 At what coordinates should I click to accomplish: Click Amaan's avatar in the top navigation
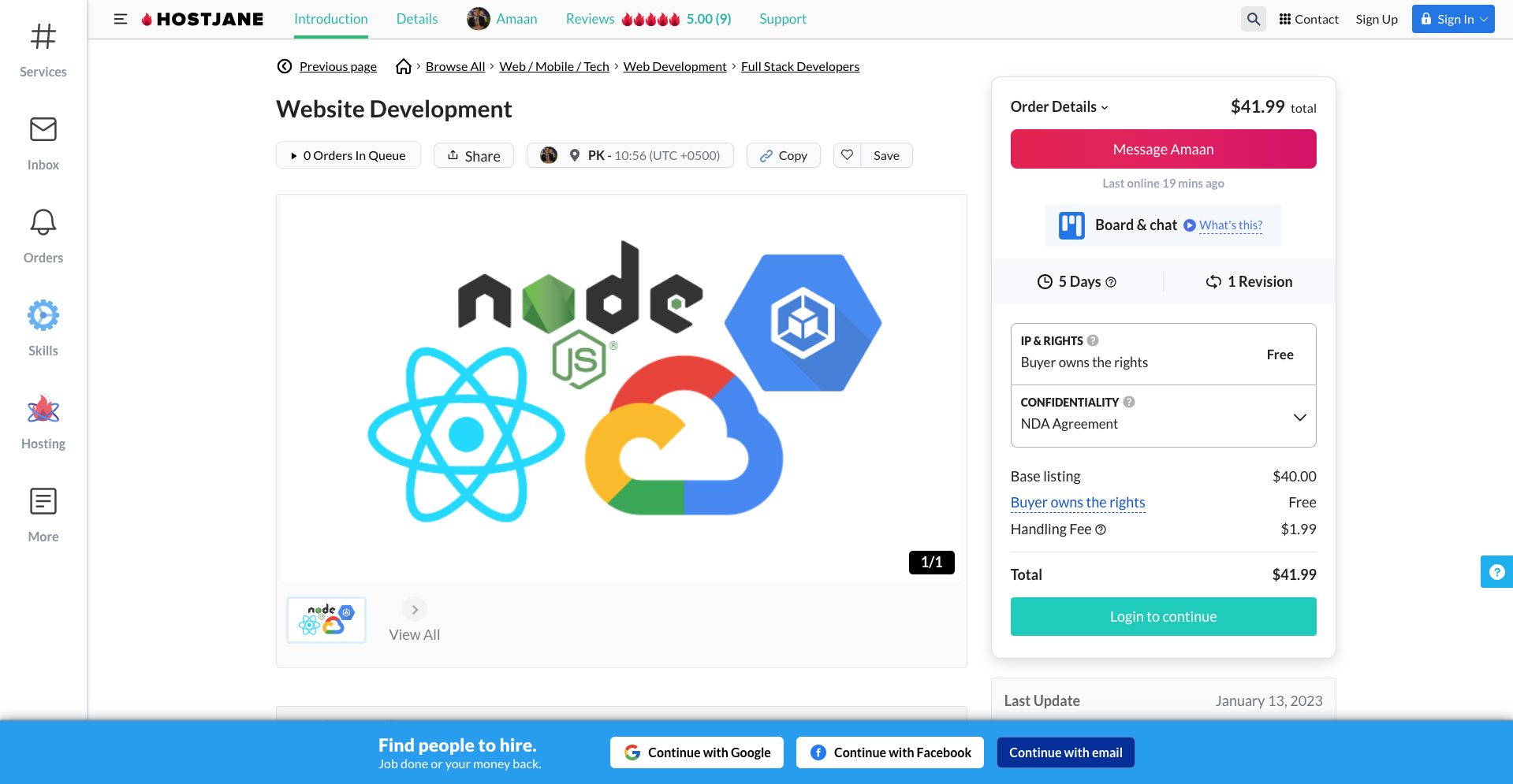[479, 19]
